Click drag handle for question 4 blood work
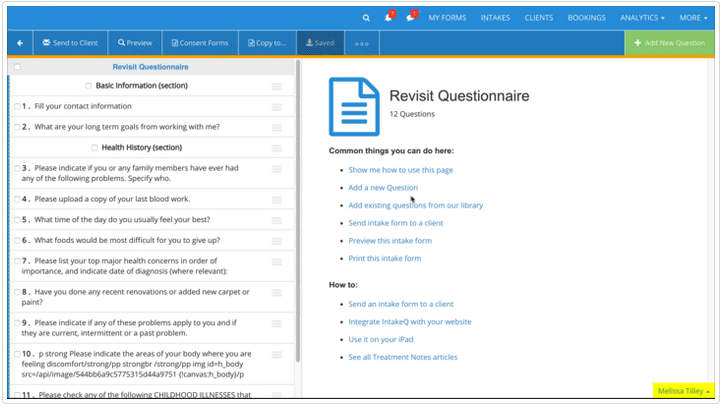This screenshot has height=408, width=724. click(277, 200)
